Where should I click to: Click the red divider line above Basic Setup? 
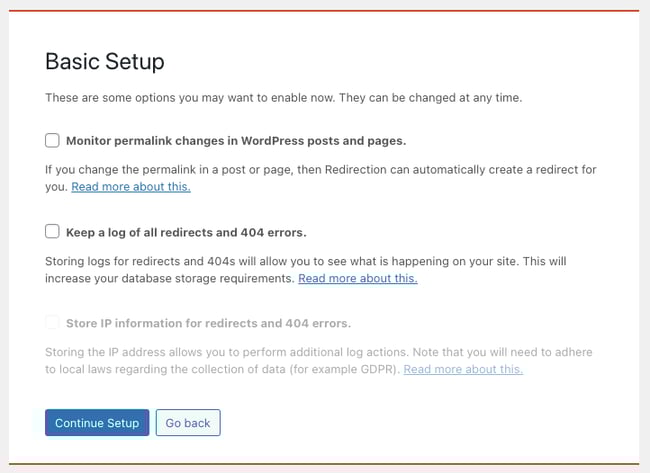(324, 11)
